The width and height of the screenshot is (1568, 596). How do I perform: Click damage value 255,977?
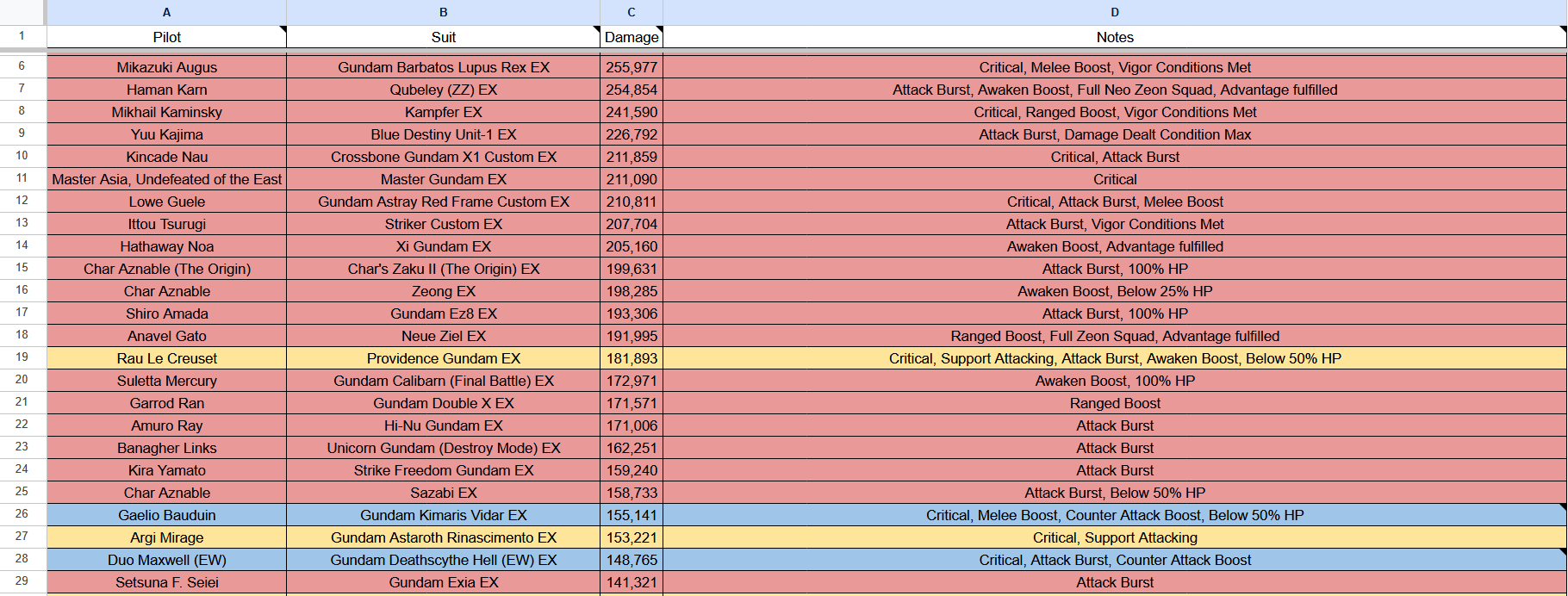632,67
